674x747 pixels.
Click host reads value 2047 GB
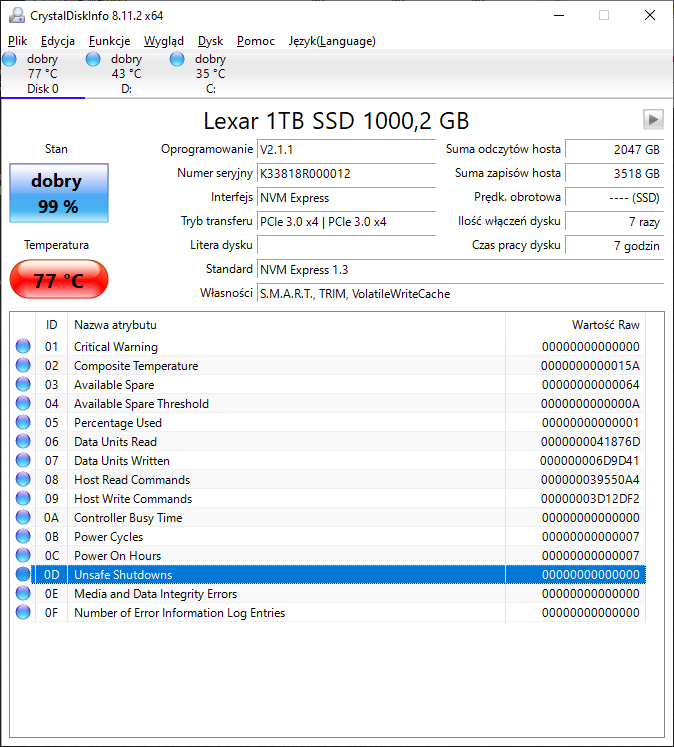[x=614, y=150]
